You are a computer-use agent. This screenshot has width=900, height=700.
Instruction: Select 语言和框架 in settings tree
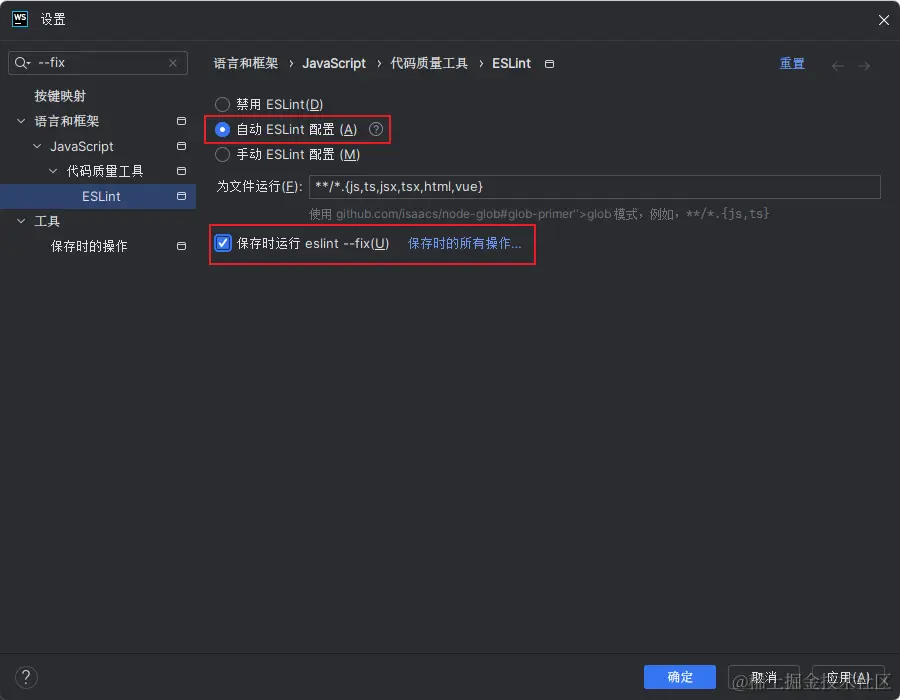(x=67, y=121)
